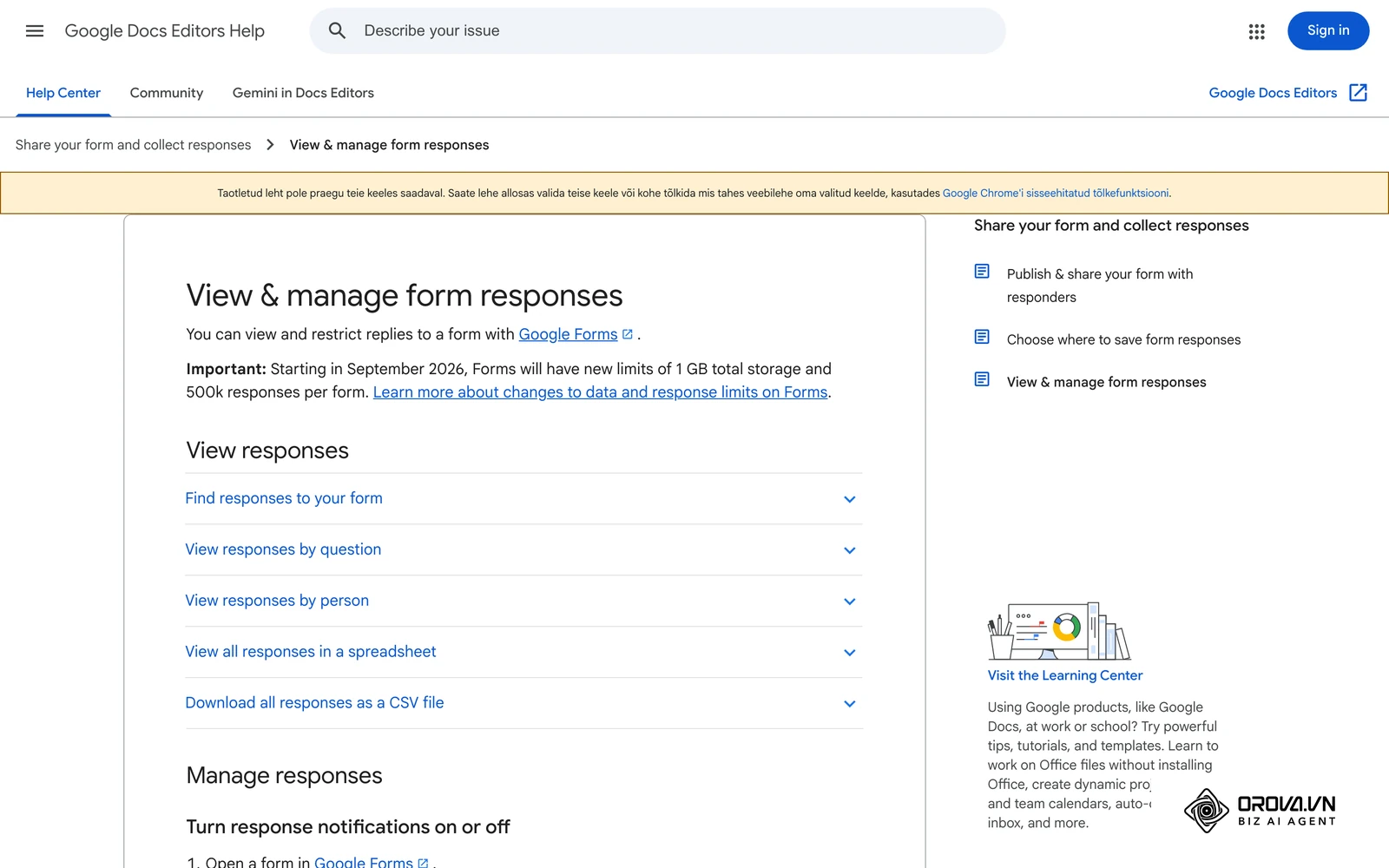The image size is (1389, 868).
Task: Expand View all responses in a spreadsheet
Action: 523,653
